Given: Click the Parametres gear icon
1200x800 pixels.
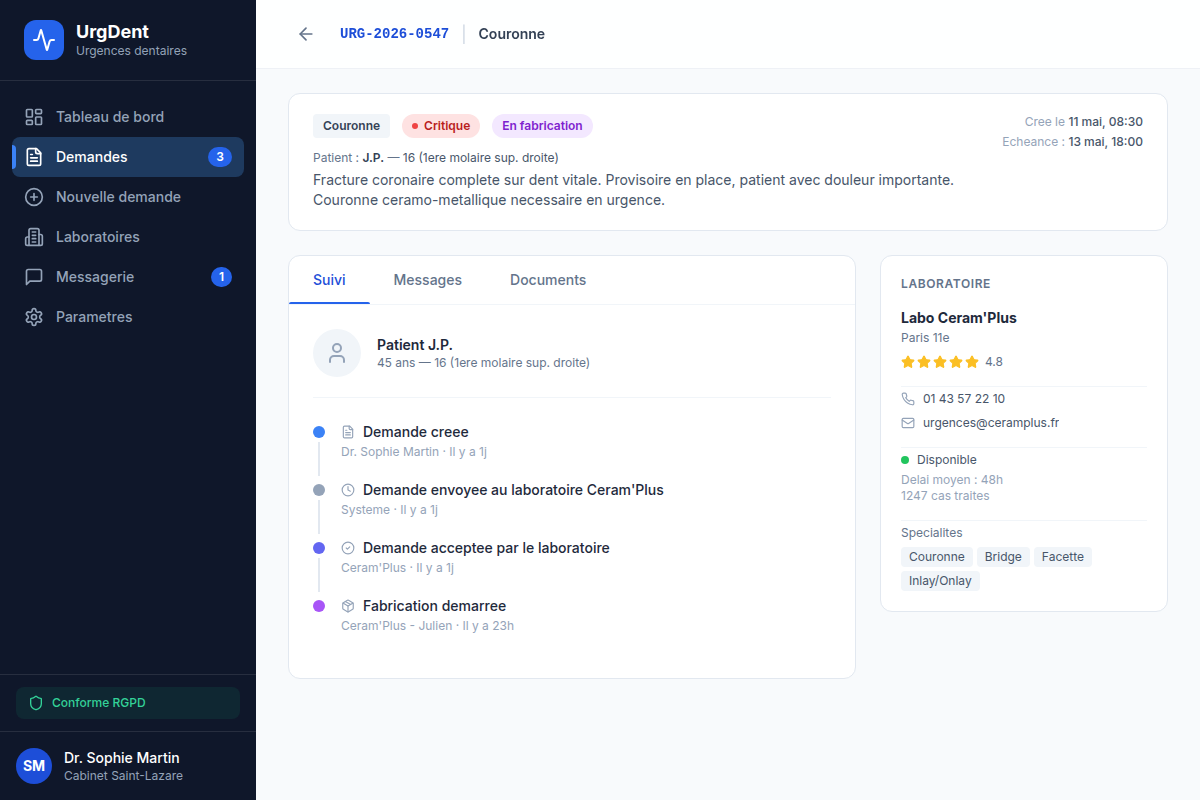Looking at the screenshot, I should [x=34, y=317].
